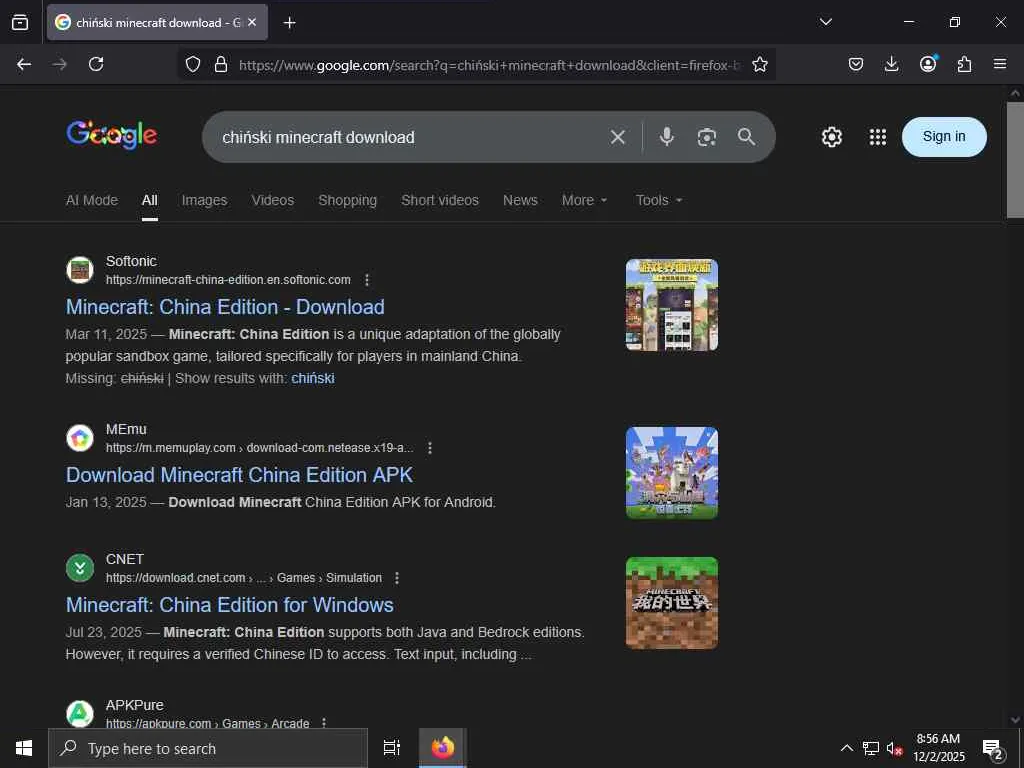Open the taskbar clock and date
Screen dimensions: 1024x768
pos(938,748)
